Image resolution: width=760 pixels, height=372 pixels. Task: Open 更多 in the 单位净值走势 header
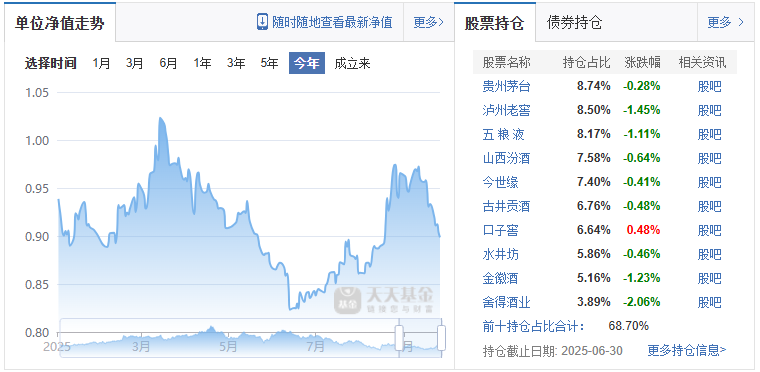coord(428,22)
